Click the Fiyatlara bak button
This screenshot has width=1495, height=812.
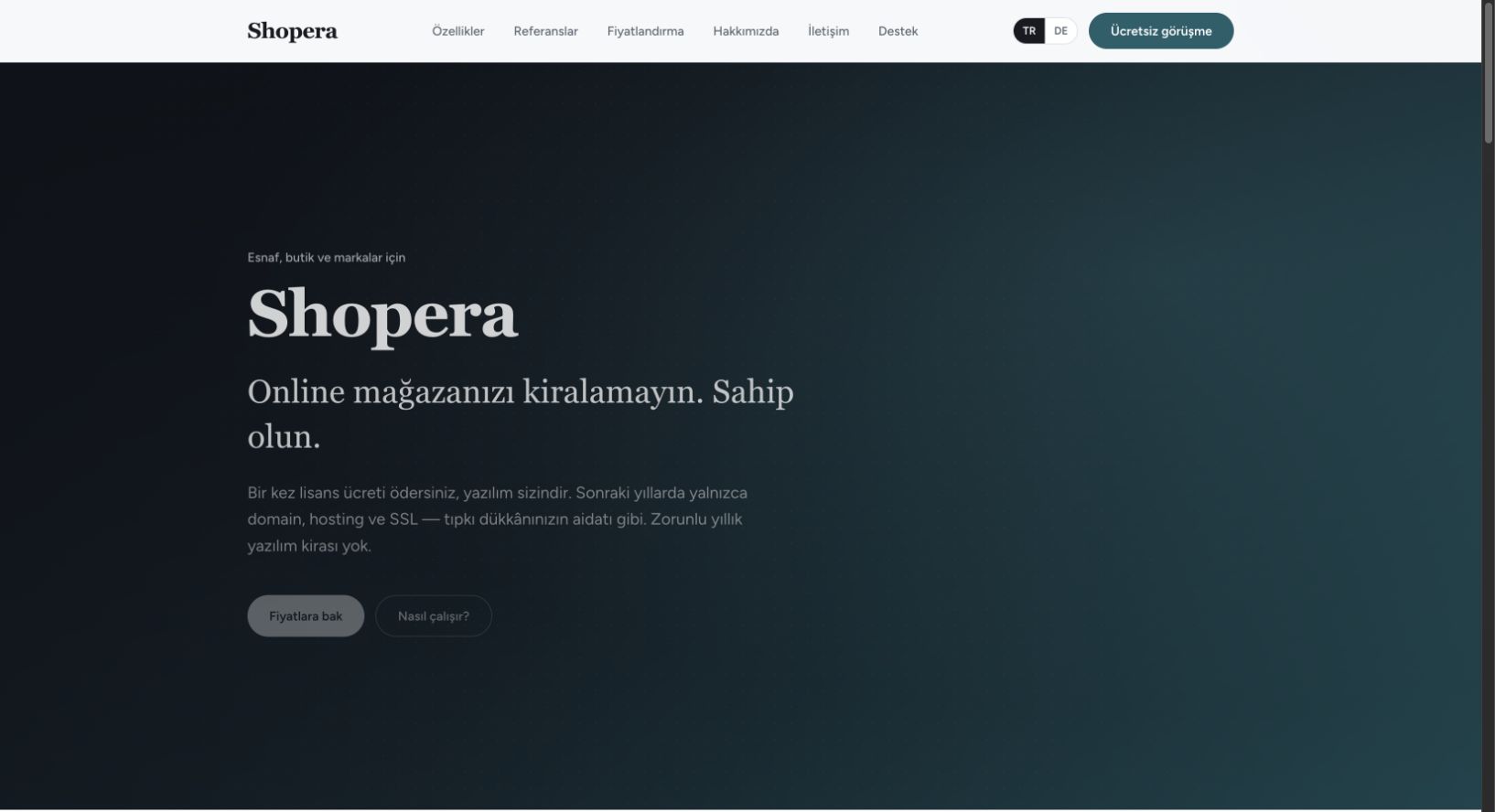click(306, 616)
